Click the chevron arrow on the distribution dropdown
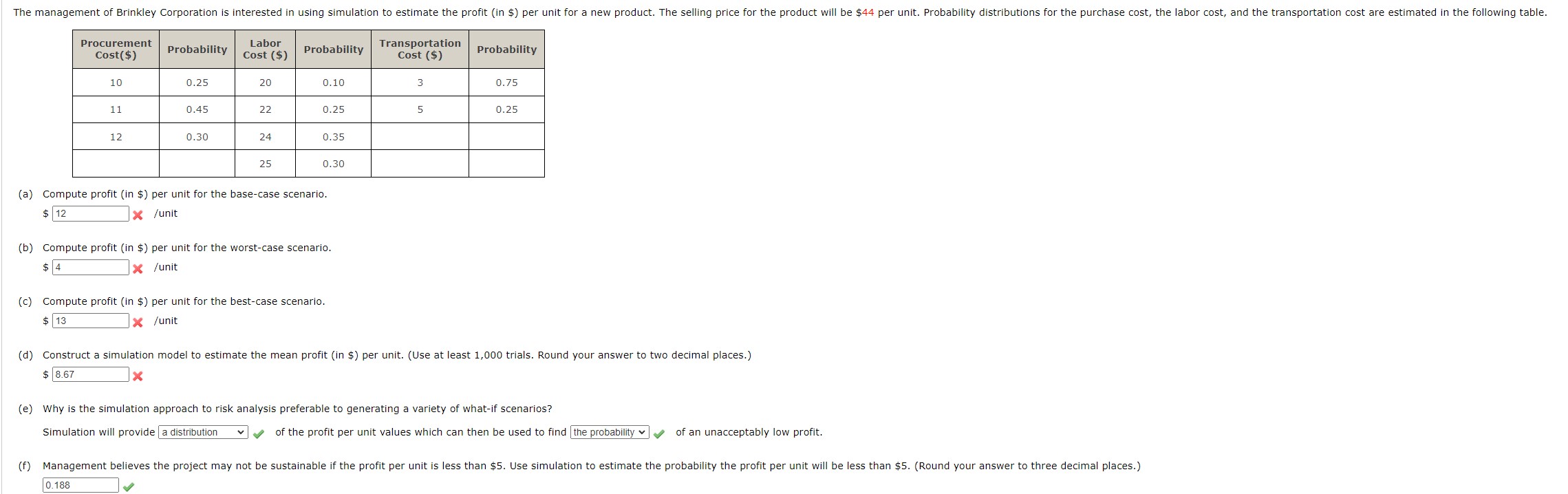Image resolution: width=1568 pixels, height=494 pixels. (239, 432)
